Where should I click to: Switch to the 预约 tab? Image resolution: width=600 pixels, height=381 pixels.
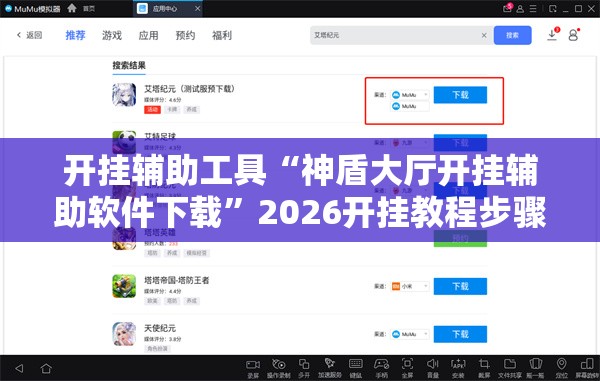(x=185, y=35)
